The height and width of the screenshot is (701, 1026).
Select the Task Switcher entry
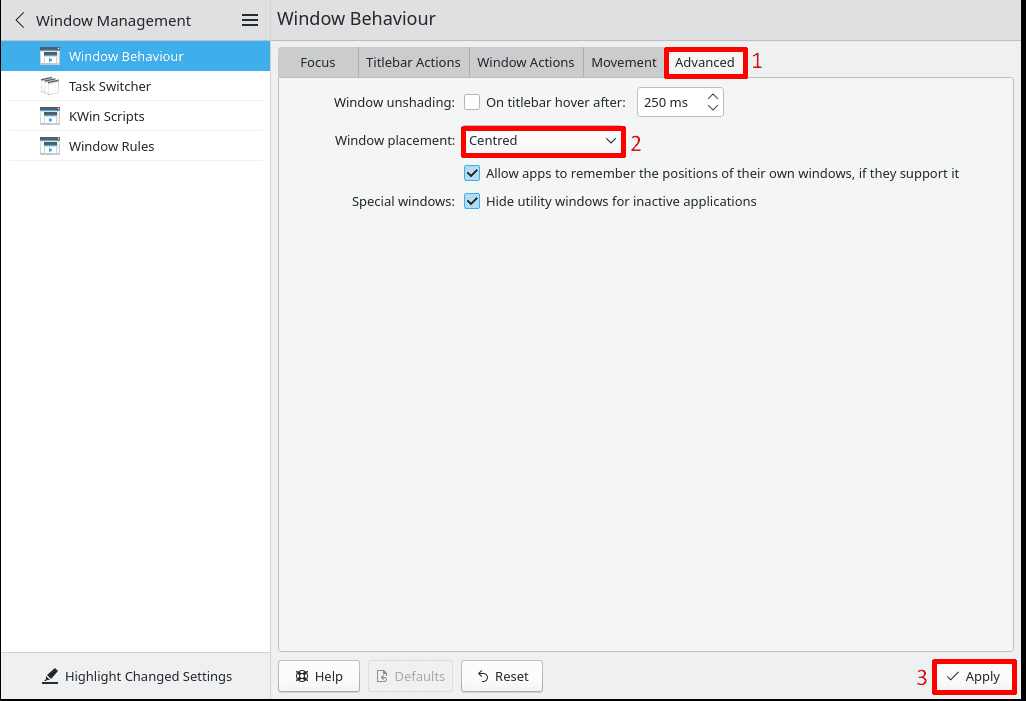coord(135,86)
